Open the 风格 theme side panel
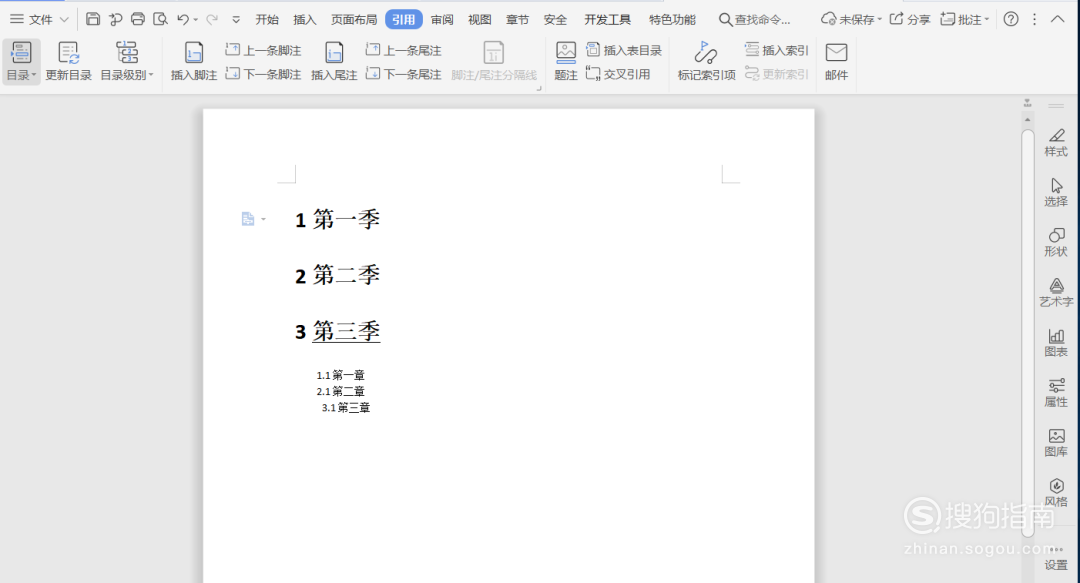Image resolution: width=1080 pixels, height=583 pixels. click(1056, 493)
